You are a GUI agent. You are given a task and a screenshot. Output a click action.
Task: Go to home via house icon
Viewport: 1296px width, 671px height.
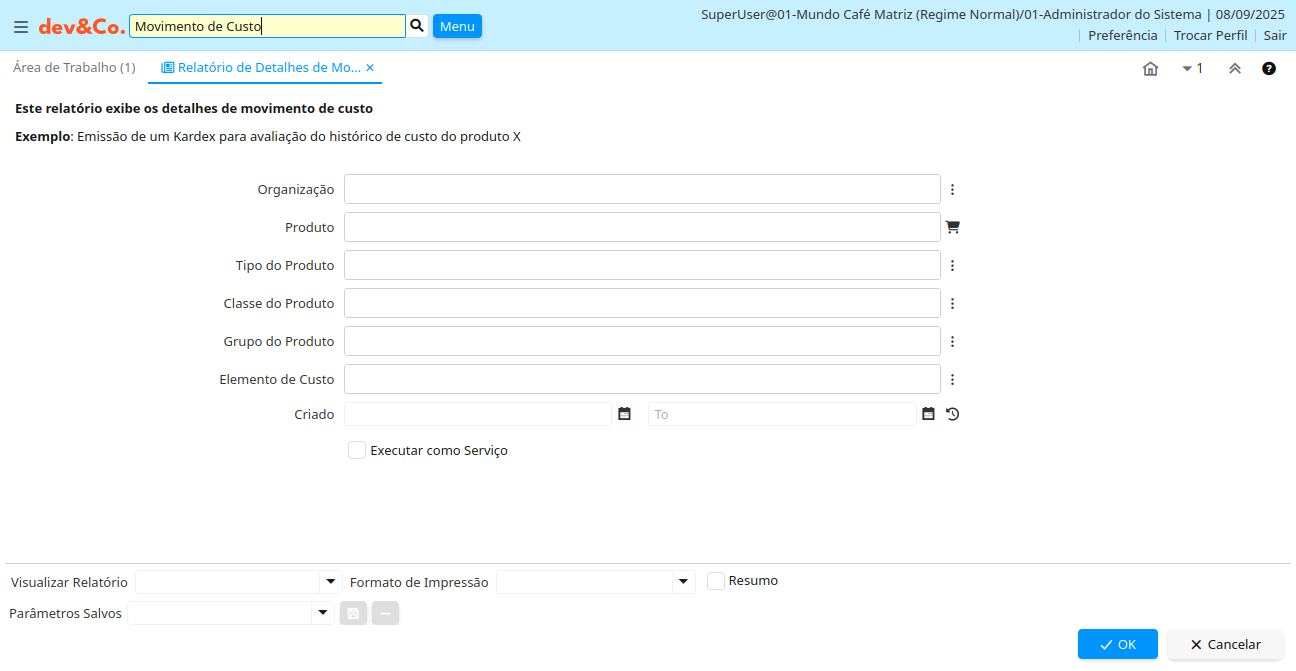[1150, 69]
